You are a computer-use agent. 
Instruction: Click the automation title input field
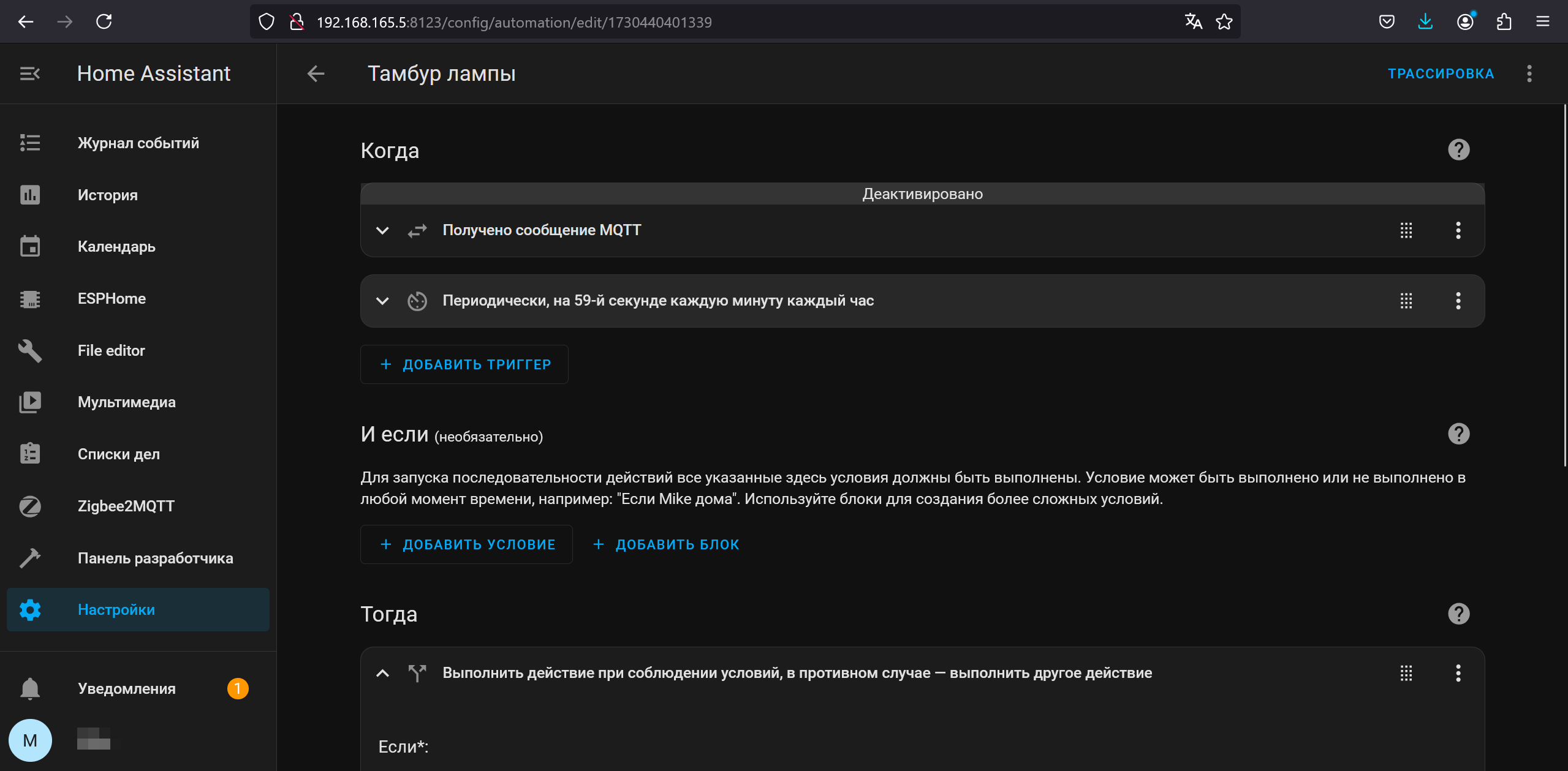pyautogui.click(x=441, y=73)
